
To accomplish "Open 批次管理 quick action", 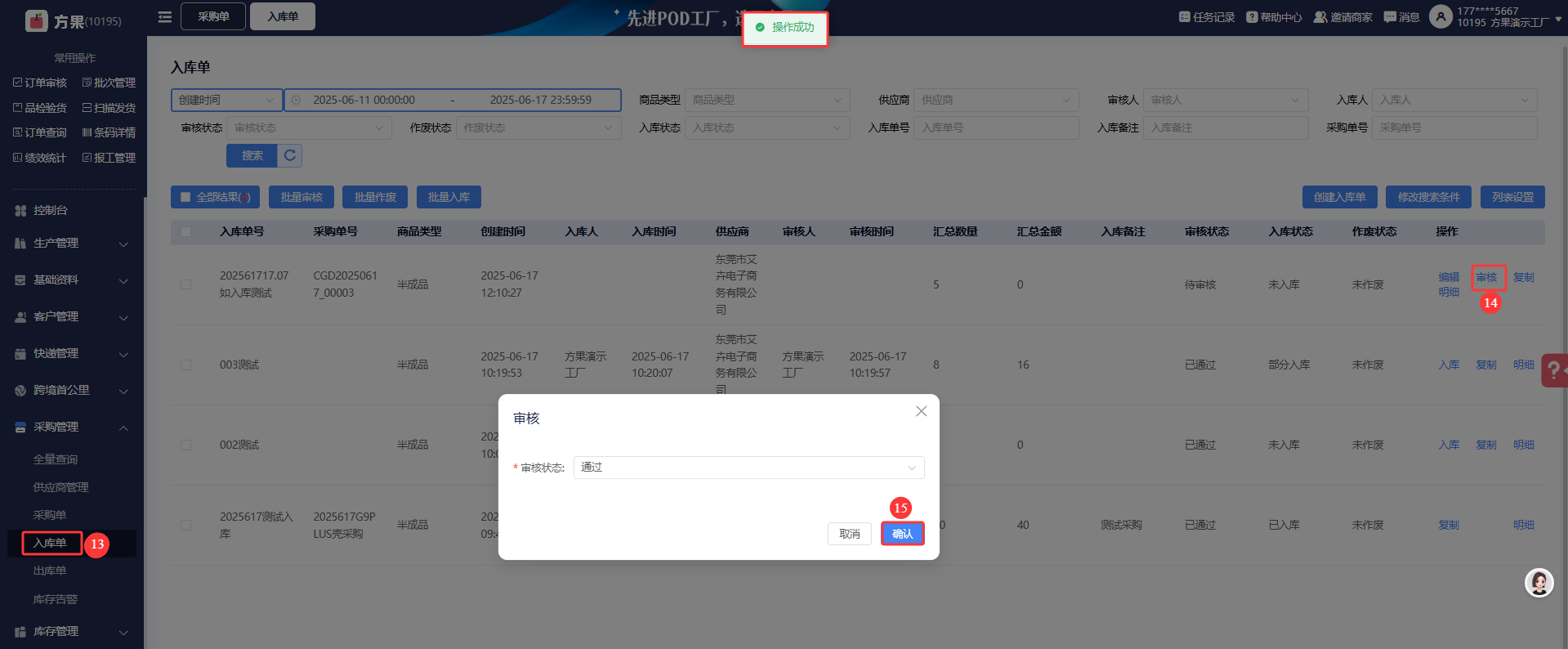I will [x=109, y=83].
